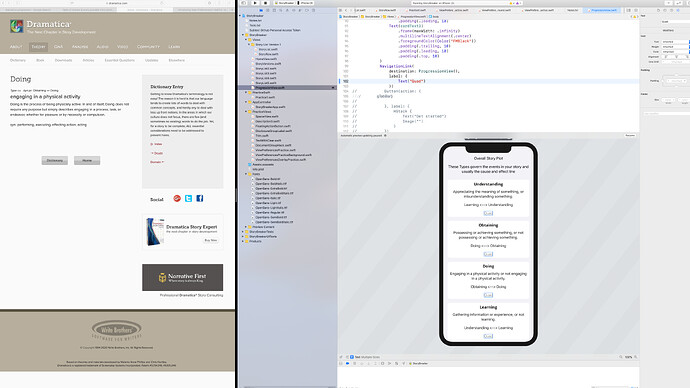Expand the Preview Content folder
Screen dimensions: 690x388
tap(246, 227)
